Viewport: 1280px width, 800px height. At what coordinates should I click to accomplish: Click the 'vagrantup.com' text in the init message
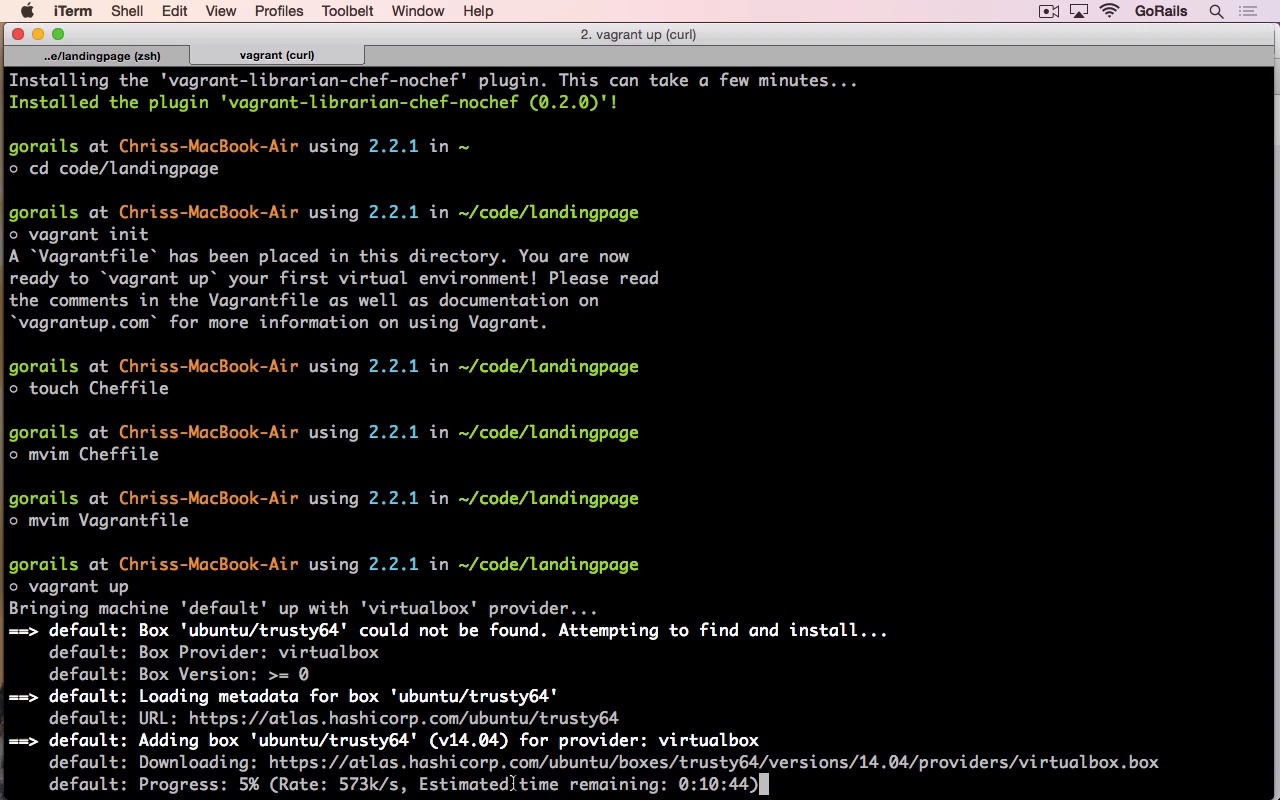(x=84, y=322)
